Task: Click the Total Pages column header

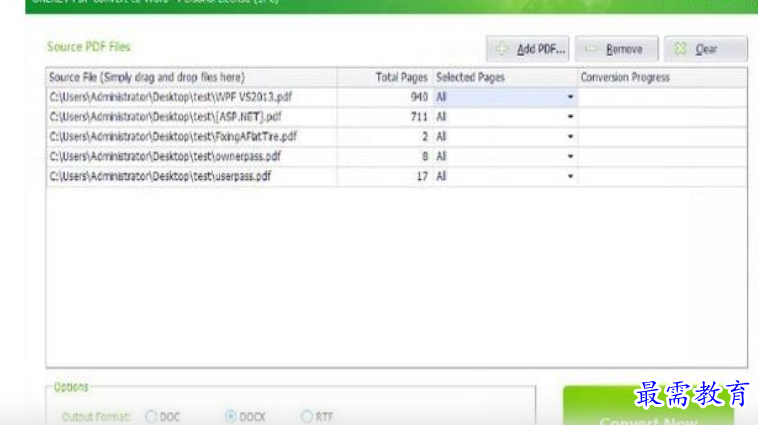Action: click(x=385, y=77)
